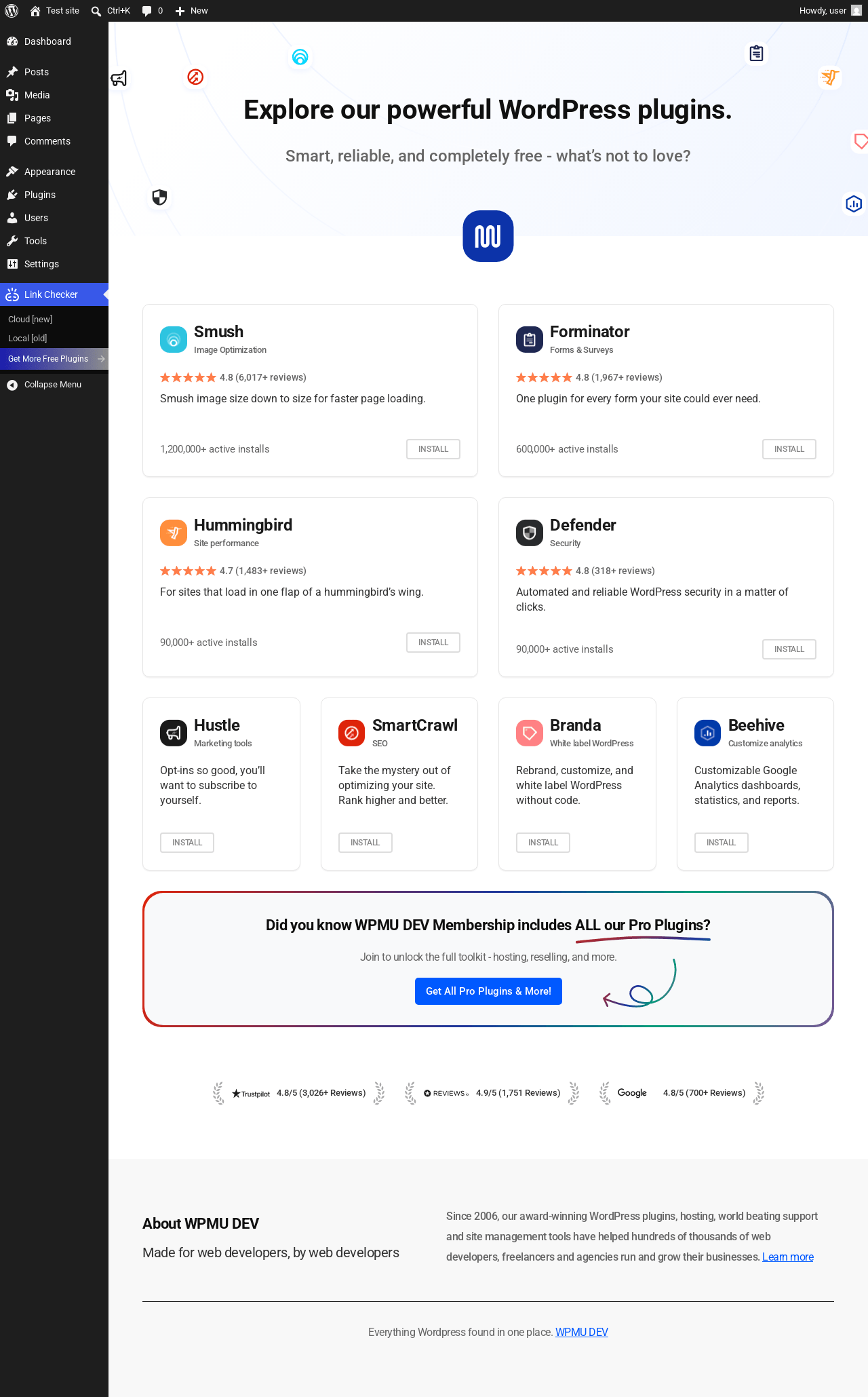Open the Pages menu

point(54,118)
